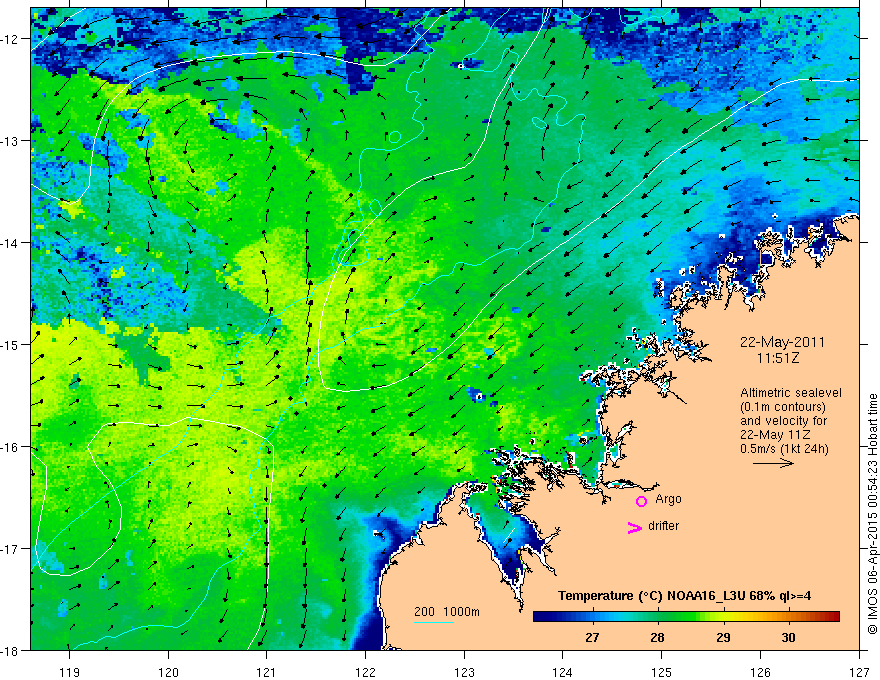880x680 pixels.
Task: Click the 121 longitude axis label
Action: [267, 672]
